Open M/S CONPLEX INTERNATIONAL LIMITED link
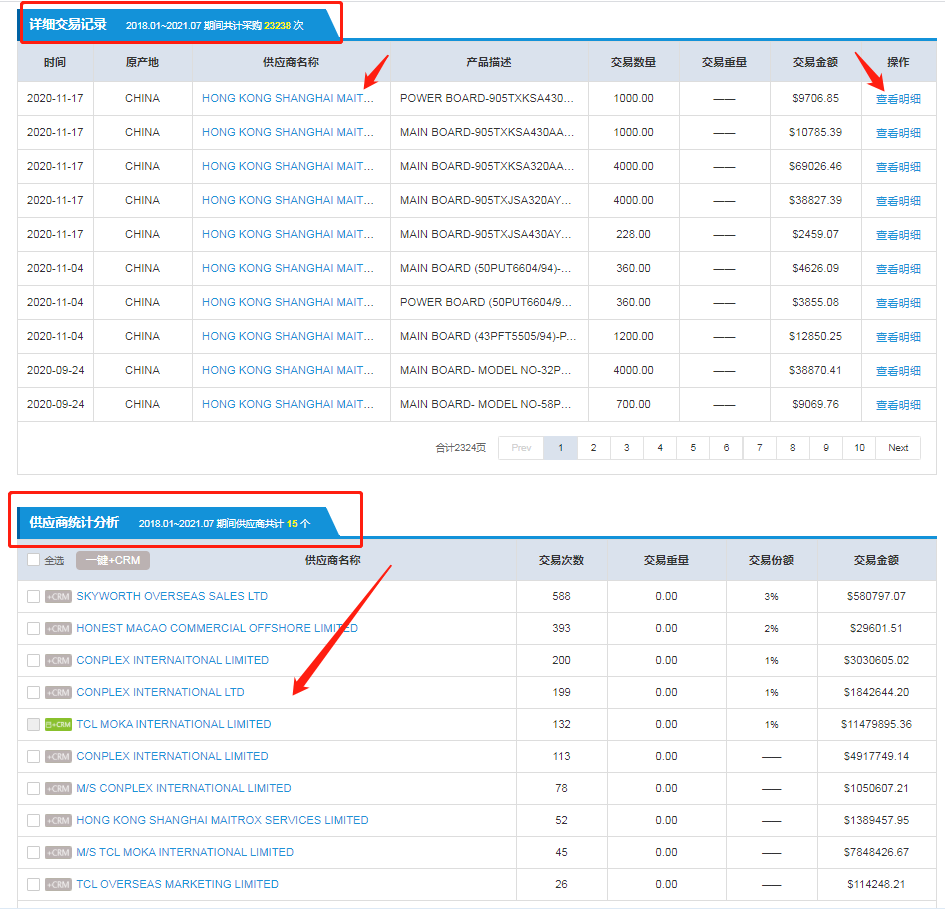Image resolution: width=945 pixels, height=909 pixels. click(184, 788)
